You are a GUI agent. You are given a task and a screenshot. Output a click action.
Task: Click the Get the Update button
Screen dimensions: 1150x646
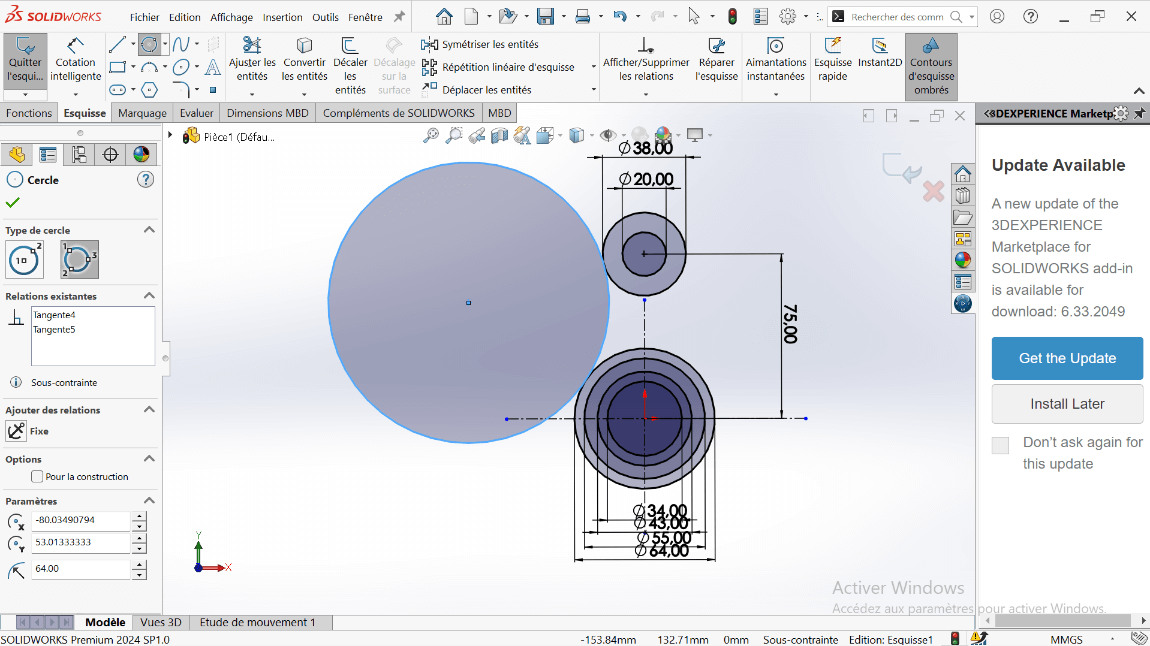pos(1067,358)
